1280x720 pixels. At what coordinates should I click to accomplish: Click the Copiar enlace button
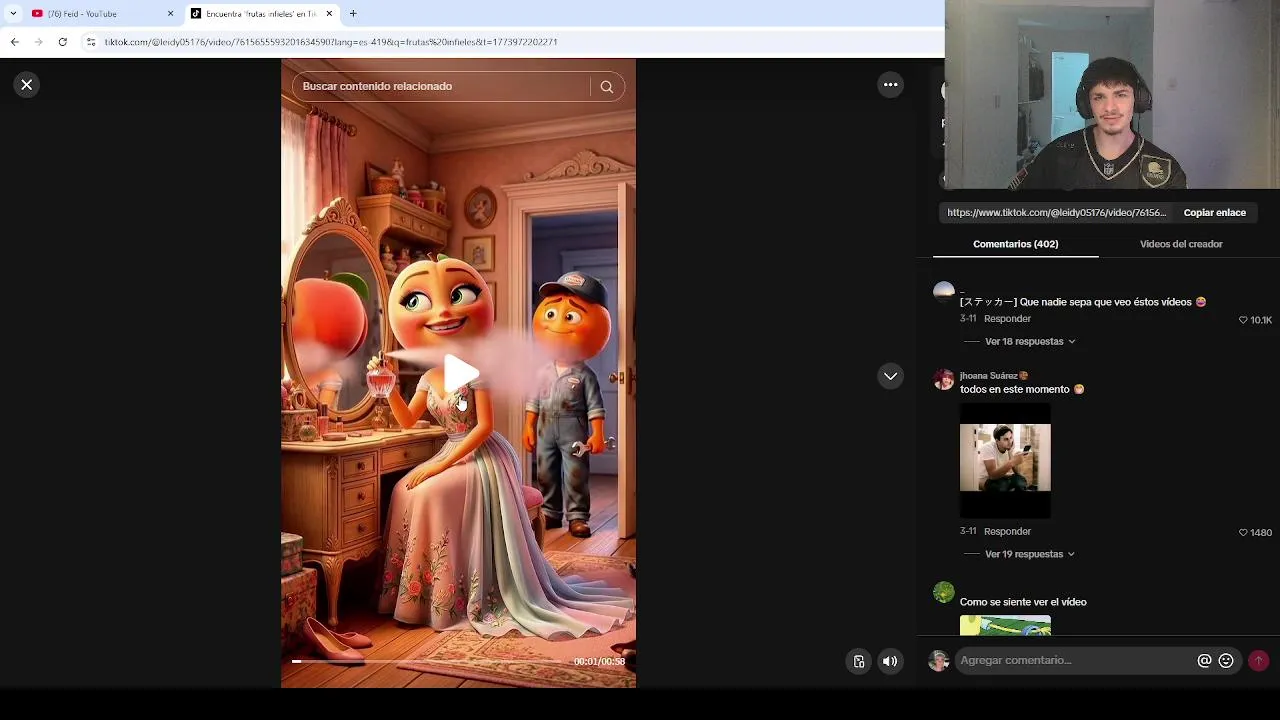(x=1214, y=213)
